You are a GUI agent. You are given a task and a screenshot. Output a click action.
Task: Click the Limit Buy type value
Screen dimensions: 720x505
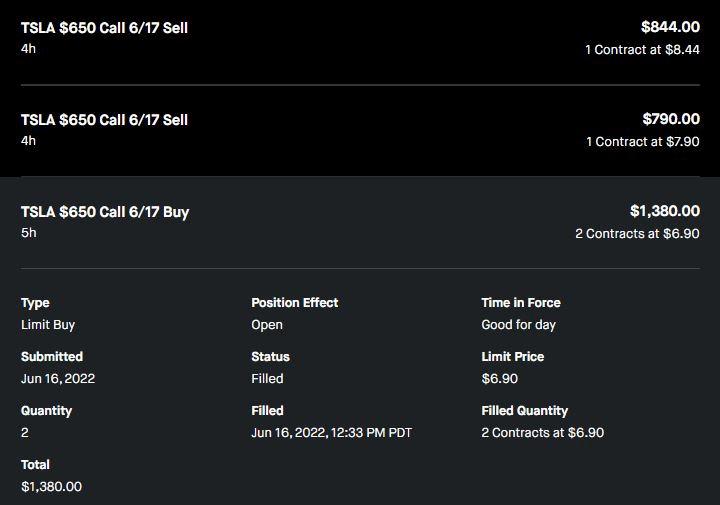coord(48,325)
